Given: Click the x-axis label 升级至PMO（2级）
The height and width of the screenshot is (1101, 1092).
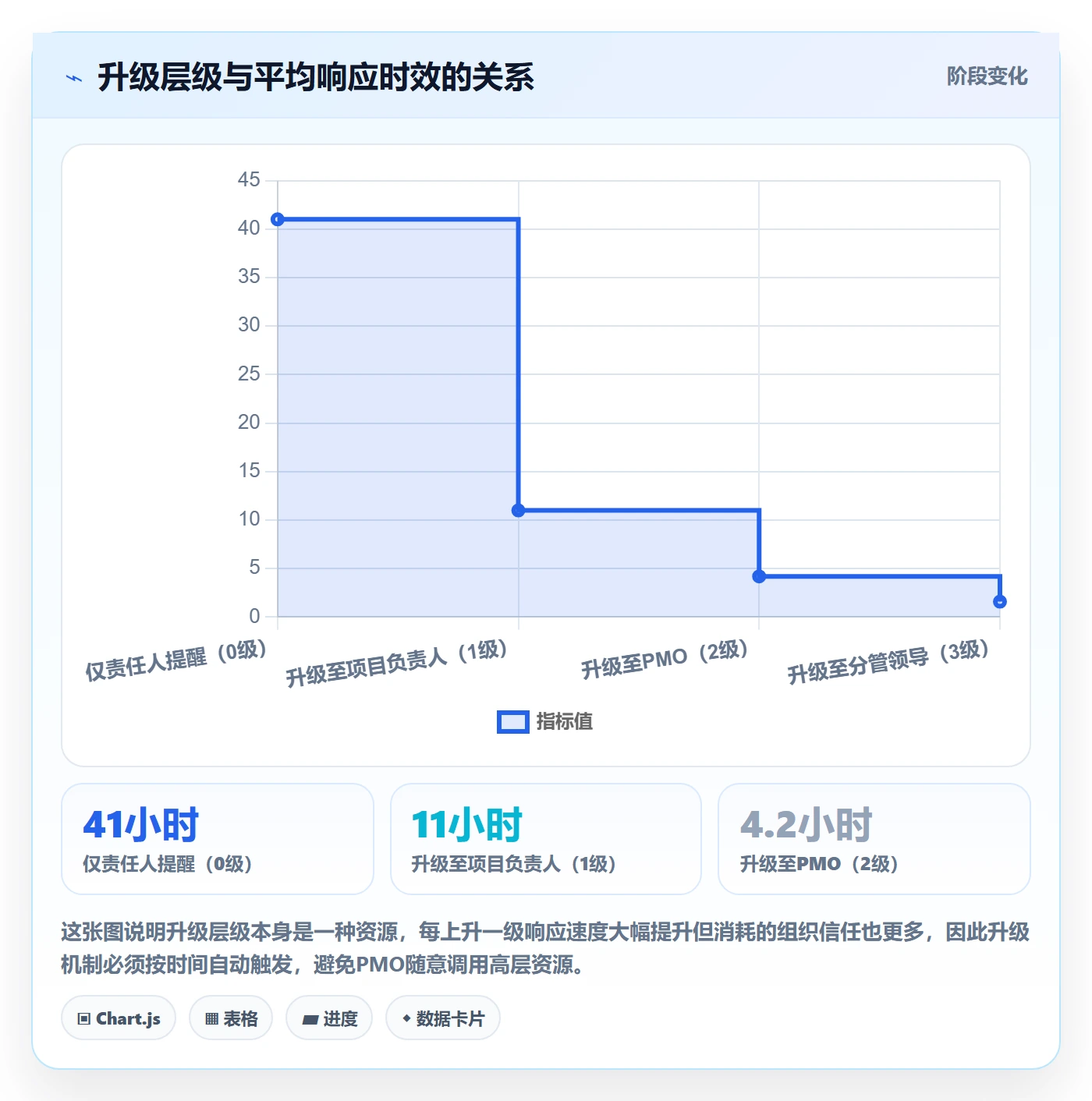Looking at the screenshot, I should tap(665, 660).
